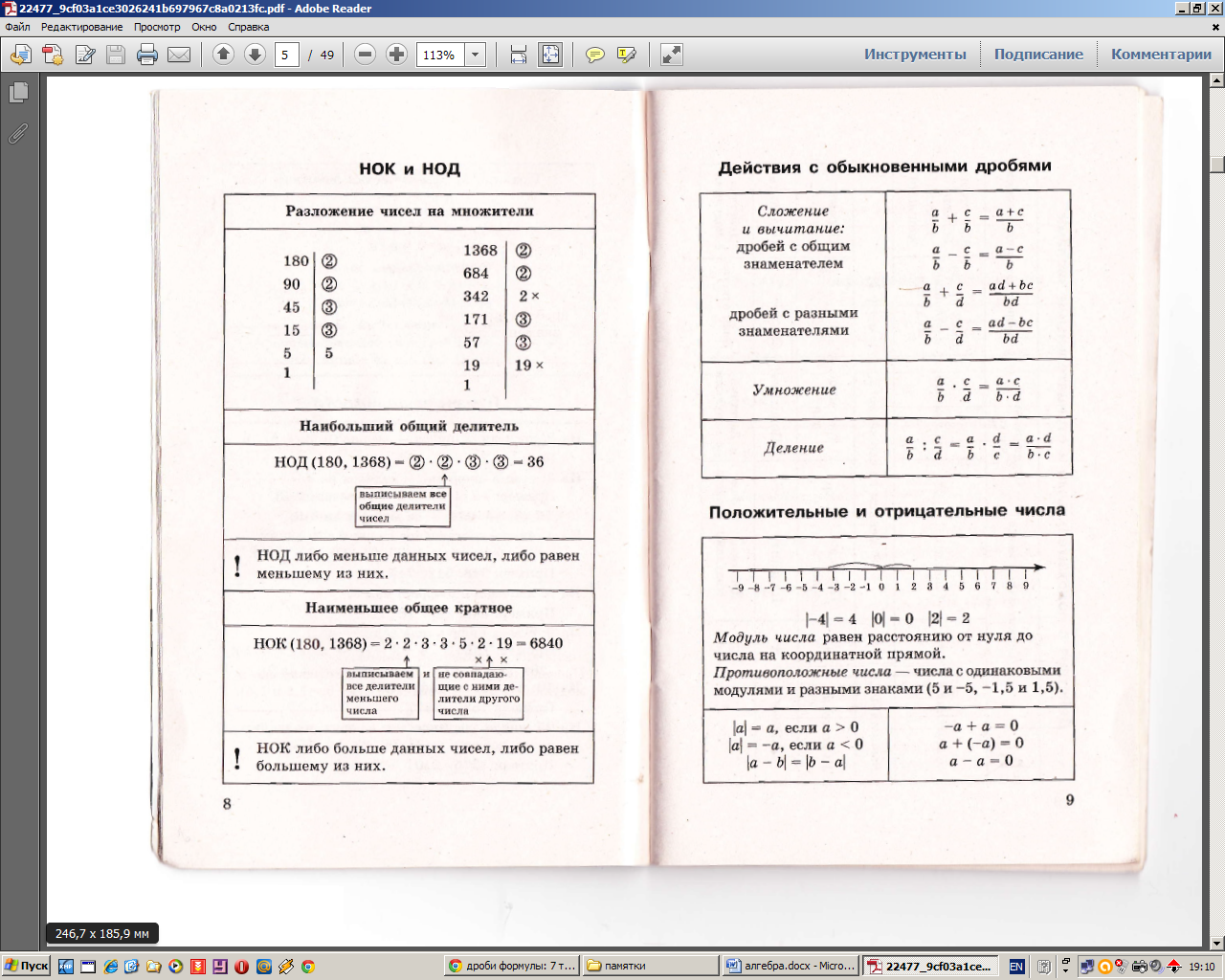The image size is (1225, 980).
Task: Click the EN language indicator
Action: [1016, 967]
